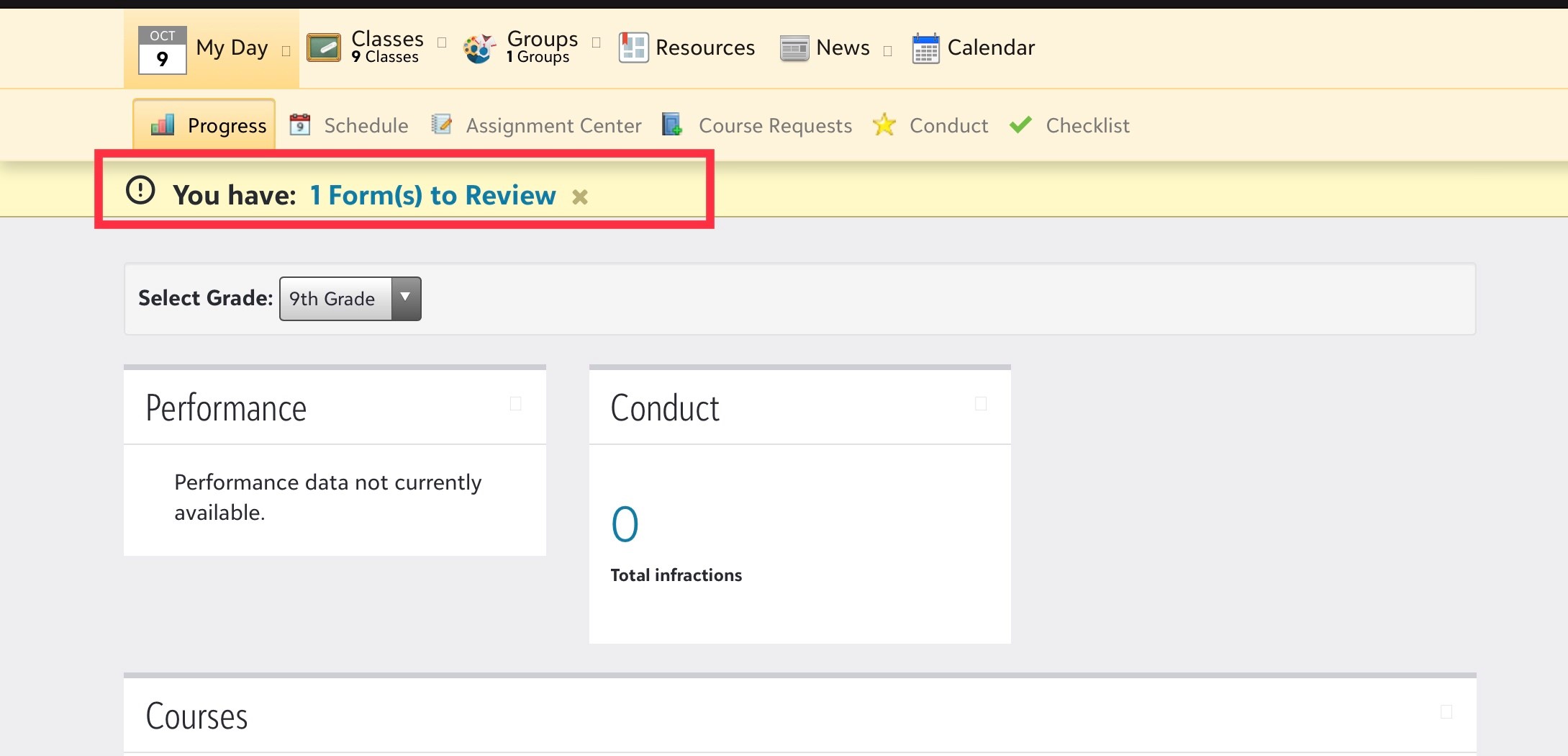Open the Calendar page
Screen dimensions: 1568x756
(991, 48)
